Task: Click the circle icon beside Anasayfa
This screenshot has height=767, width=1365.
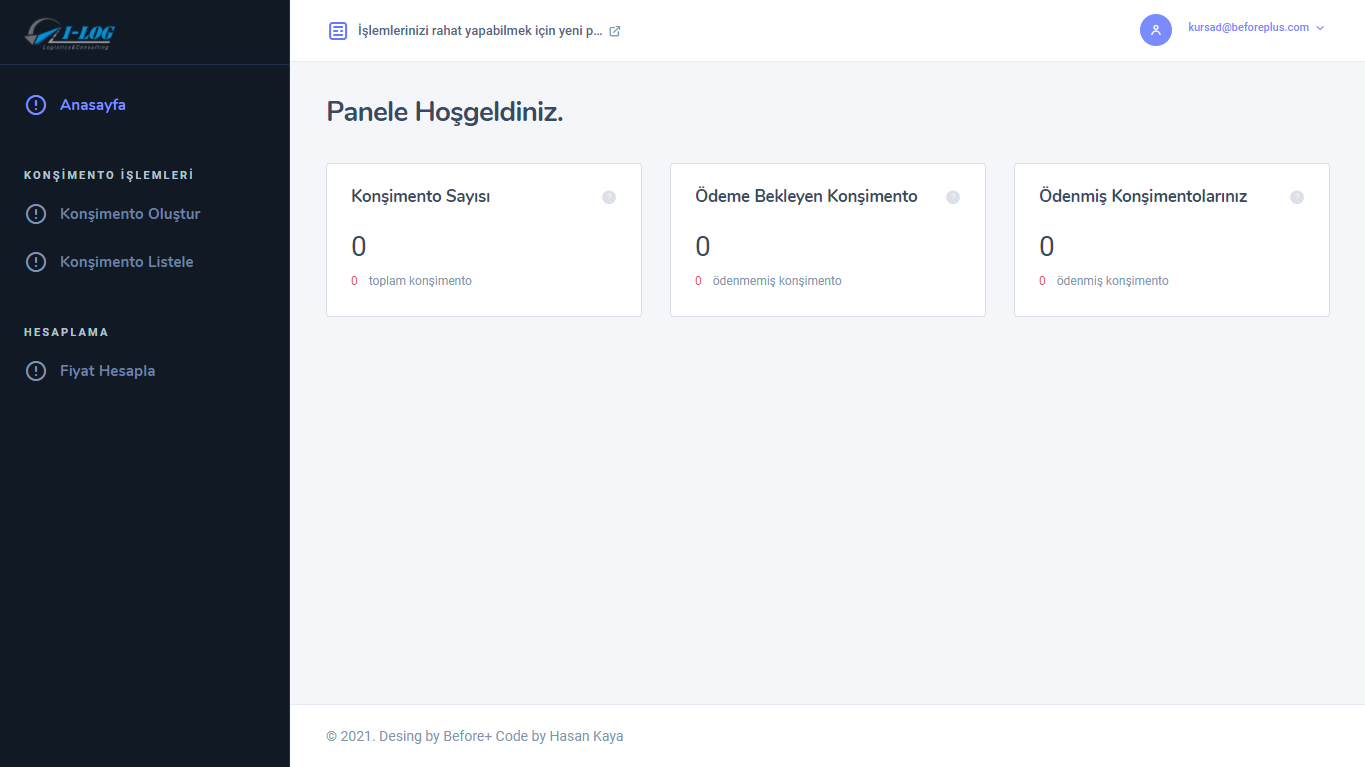Action: (x=36, y=105)
